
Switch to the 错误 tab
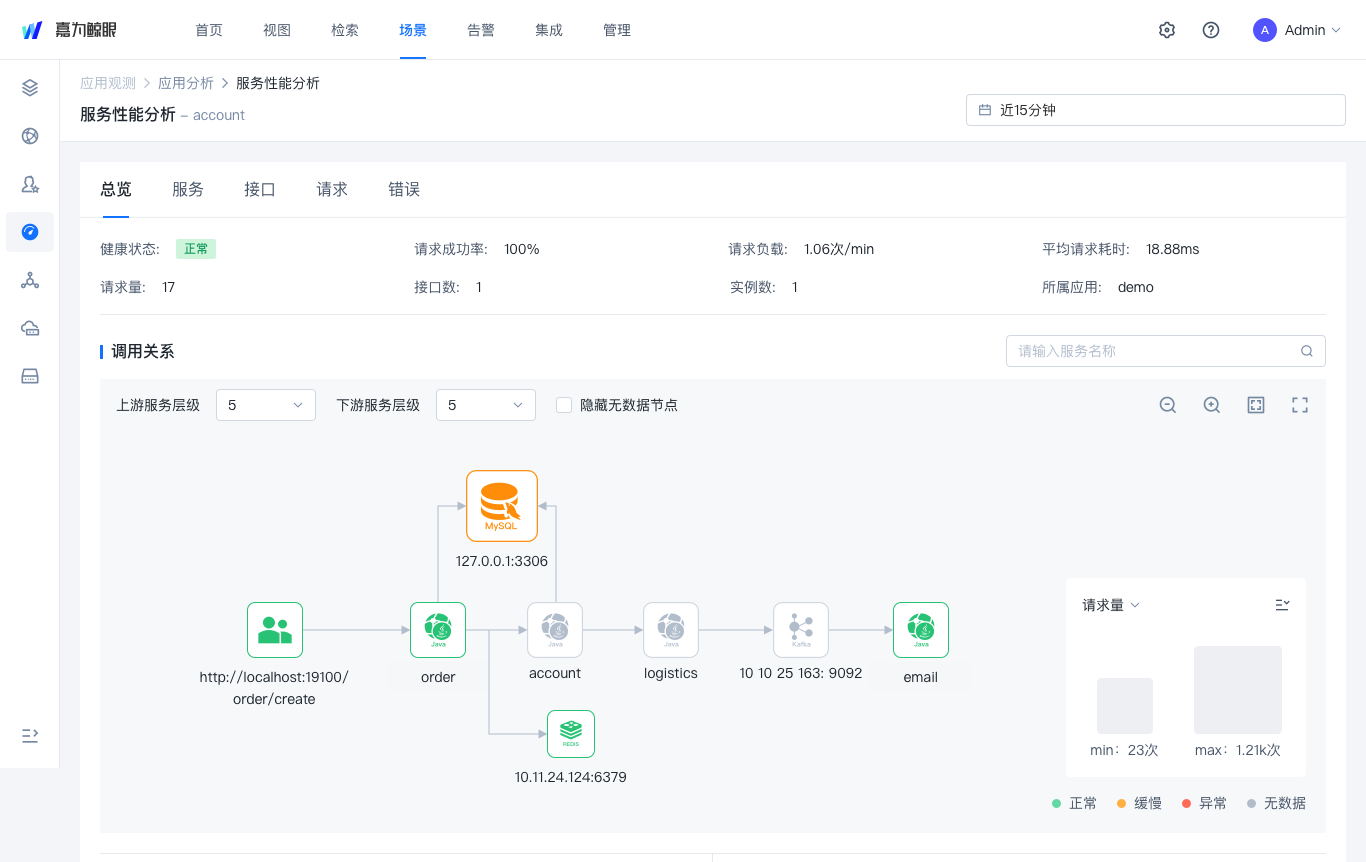pos(404,190)
